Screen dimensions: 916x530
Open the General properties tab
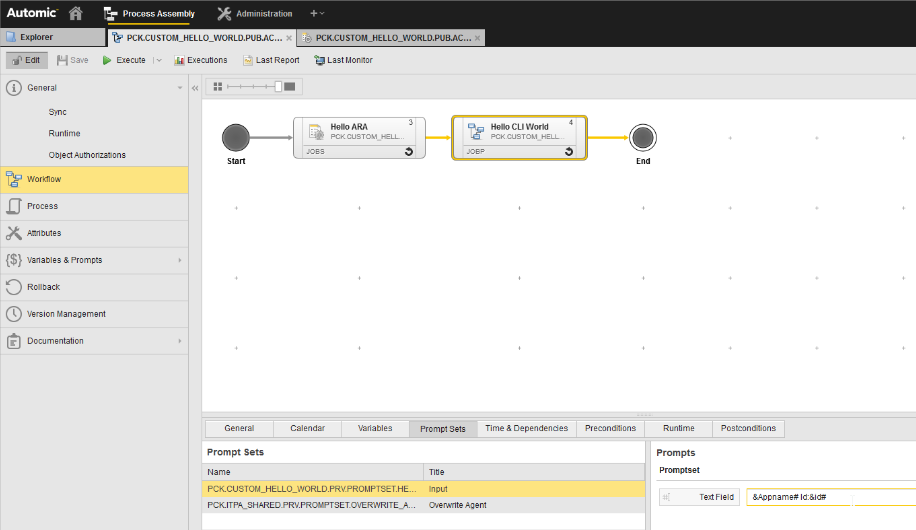pos(239,428)
